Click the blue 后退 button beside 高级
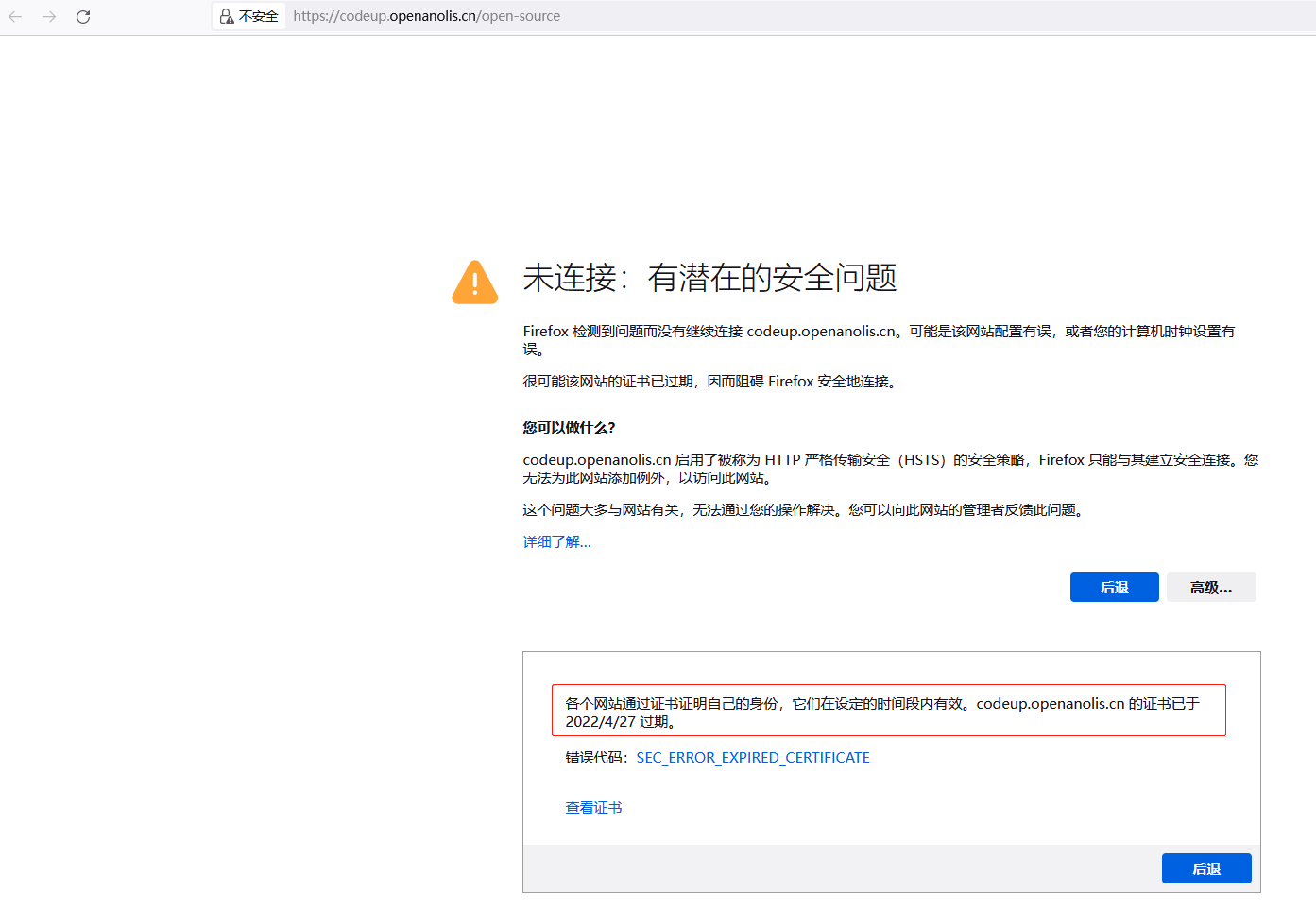1316x909 pixels. (1115, 587)
